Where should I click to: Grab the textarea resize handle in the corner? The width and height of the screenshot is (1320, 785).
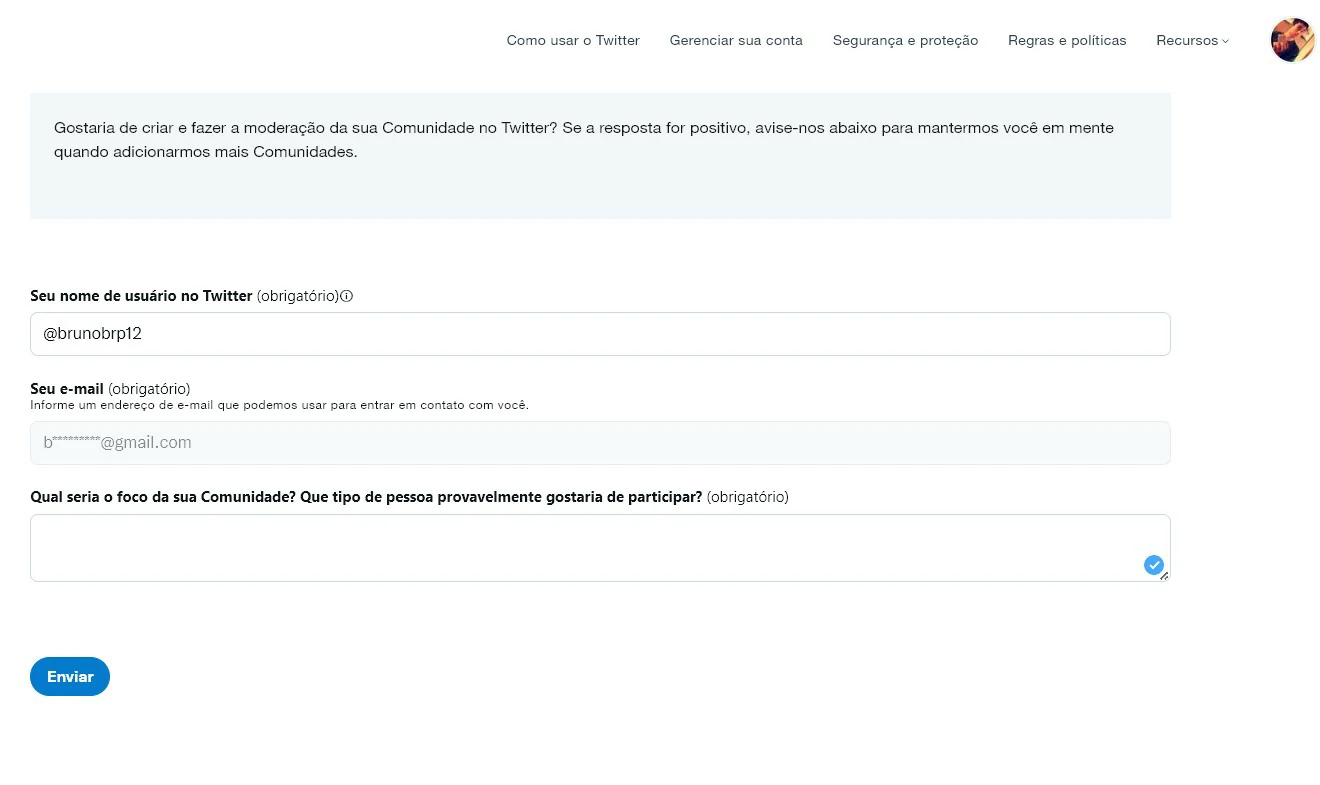[x=1164, y=576]
